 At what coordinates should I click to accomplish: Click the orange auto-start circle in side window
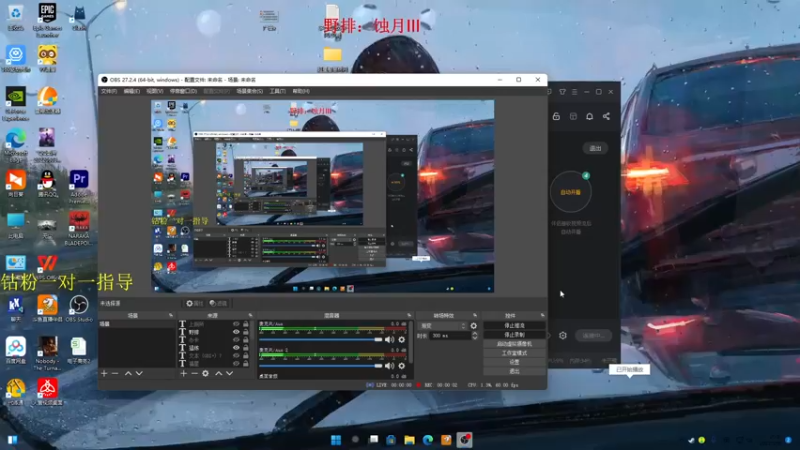coord(570,192)
